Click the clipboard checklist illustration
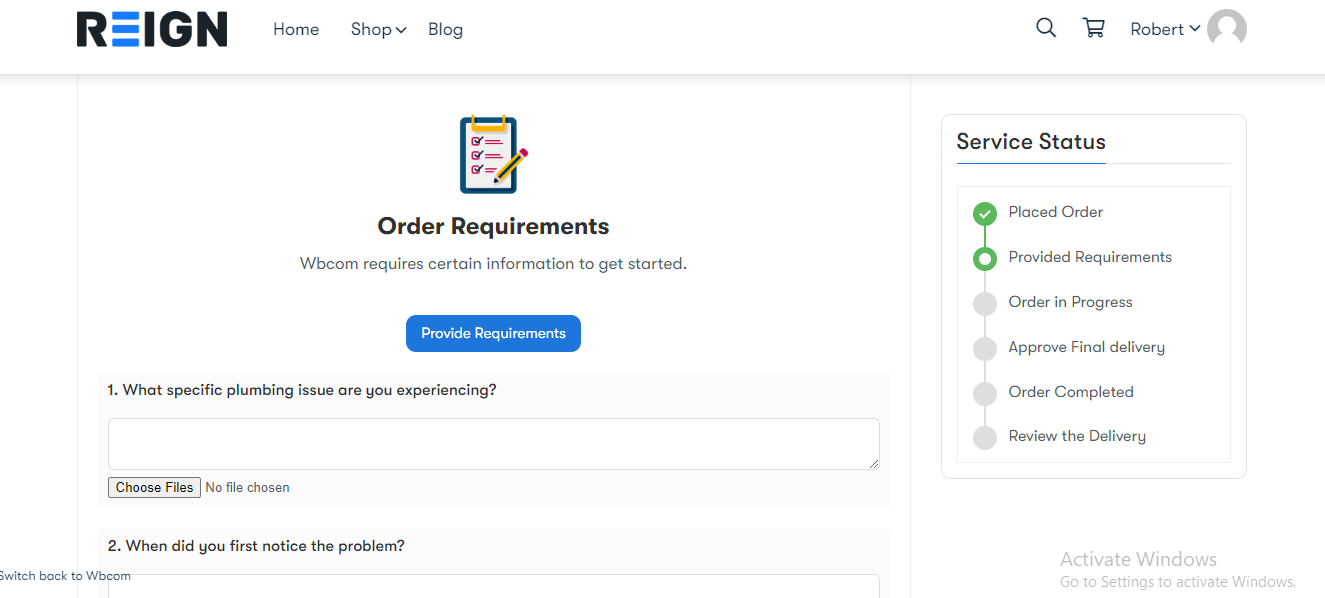 pos(493,154)
